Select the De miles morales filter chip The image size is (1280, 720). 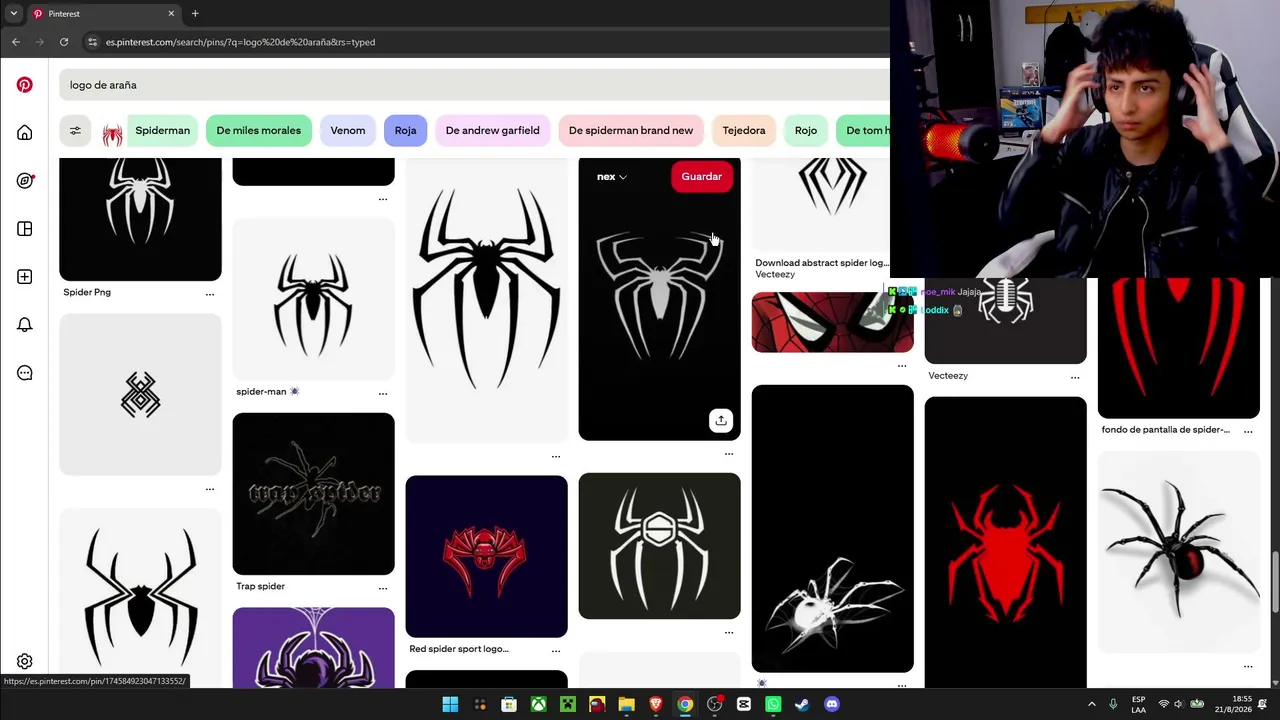coord(259,130)
